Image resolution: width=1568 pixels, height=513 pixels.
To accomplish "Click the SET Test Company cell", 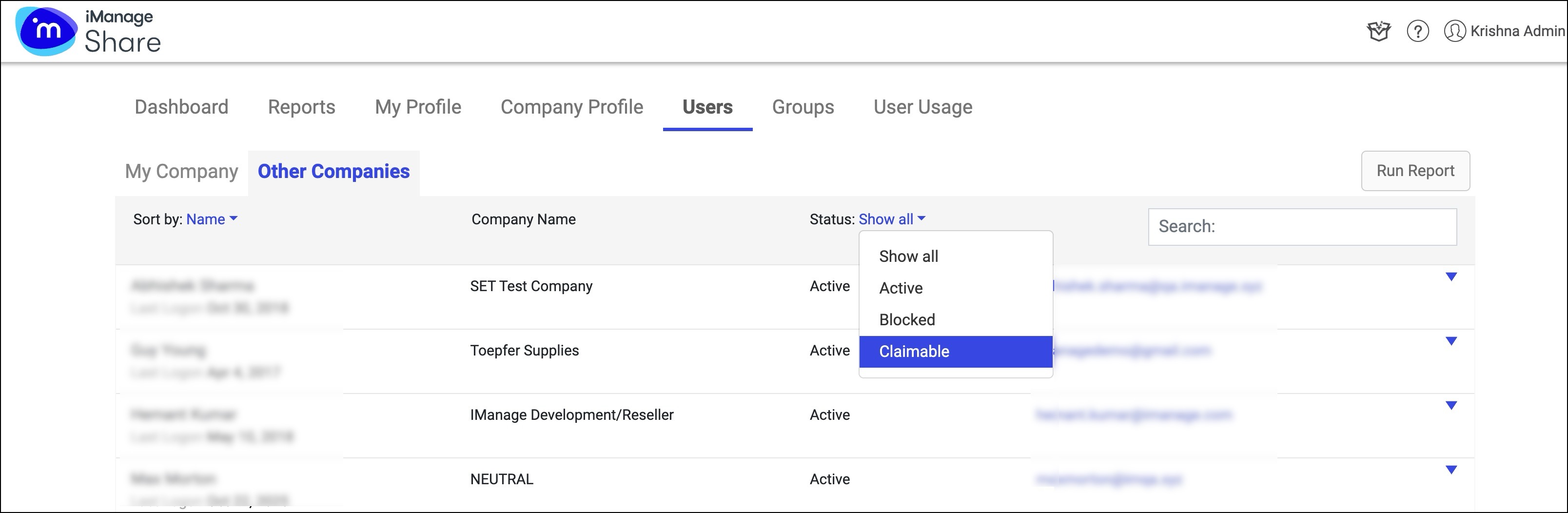I will coord(531,286).
